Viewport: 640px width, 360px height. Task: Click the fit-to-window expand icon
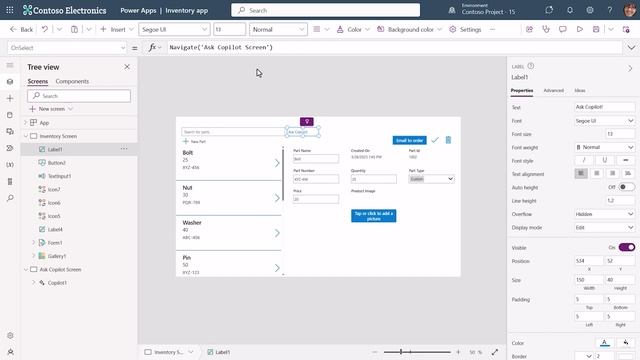pyautogui.click(x=495, y=352)
